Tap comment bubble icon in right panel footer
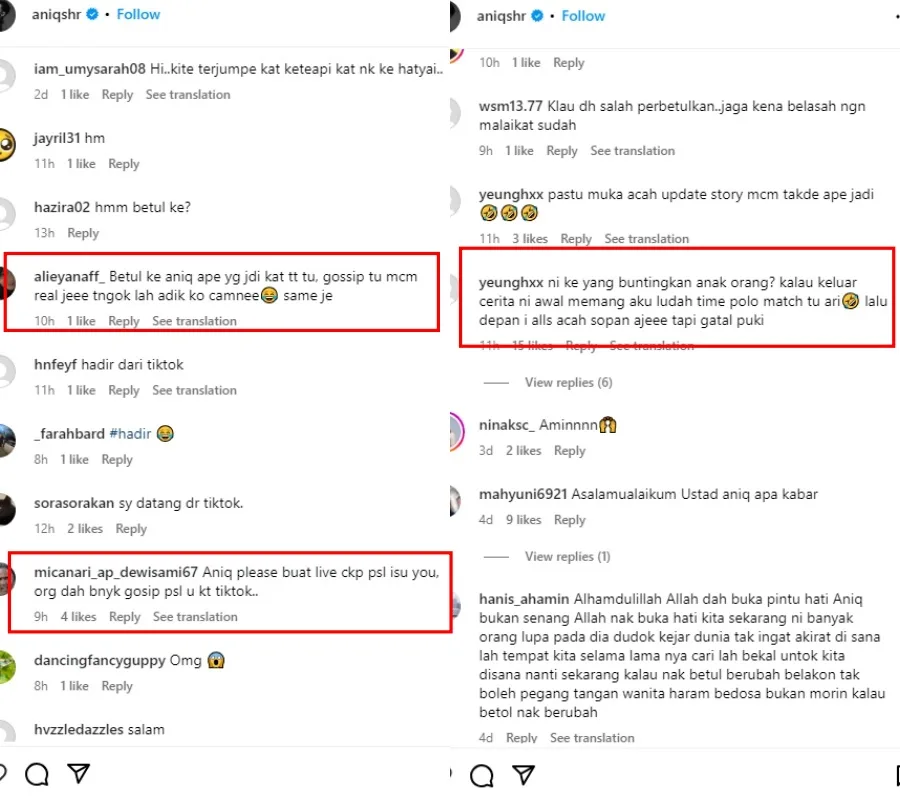The height and width of the screenshot is (800, 900). pyautogui.click(x=481, y=775)
